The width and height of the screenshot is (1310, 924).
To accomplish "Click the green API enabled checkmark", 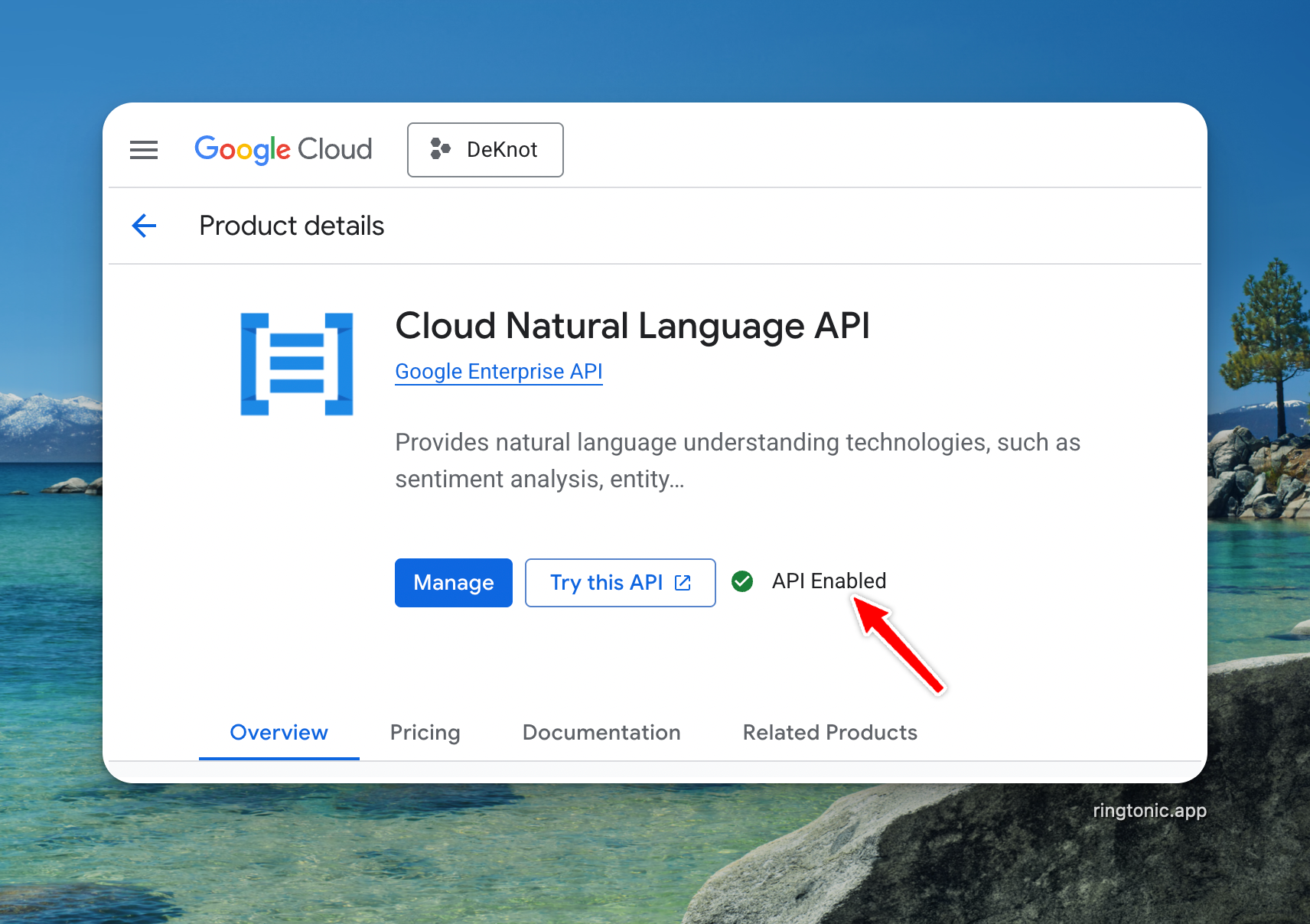I will tap(742, 582).
